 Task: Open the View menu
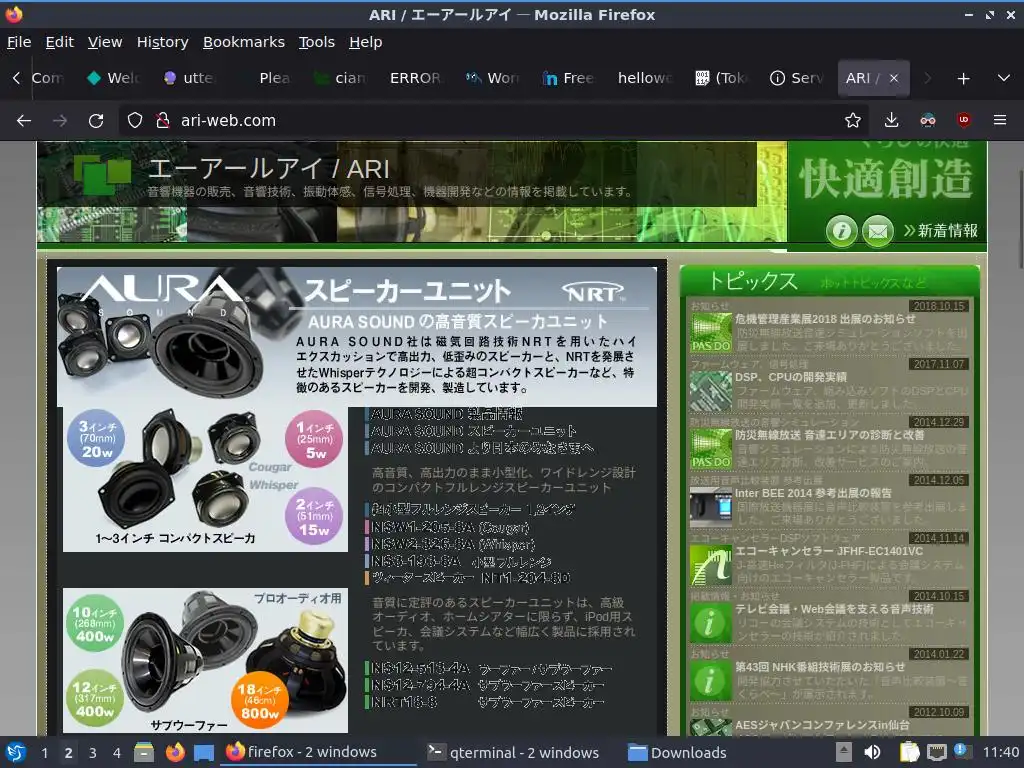pyautogui.click(x=105, y=42)
